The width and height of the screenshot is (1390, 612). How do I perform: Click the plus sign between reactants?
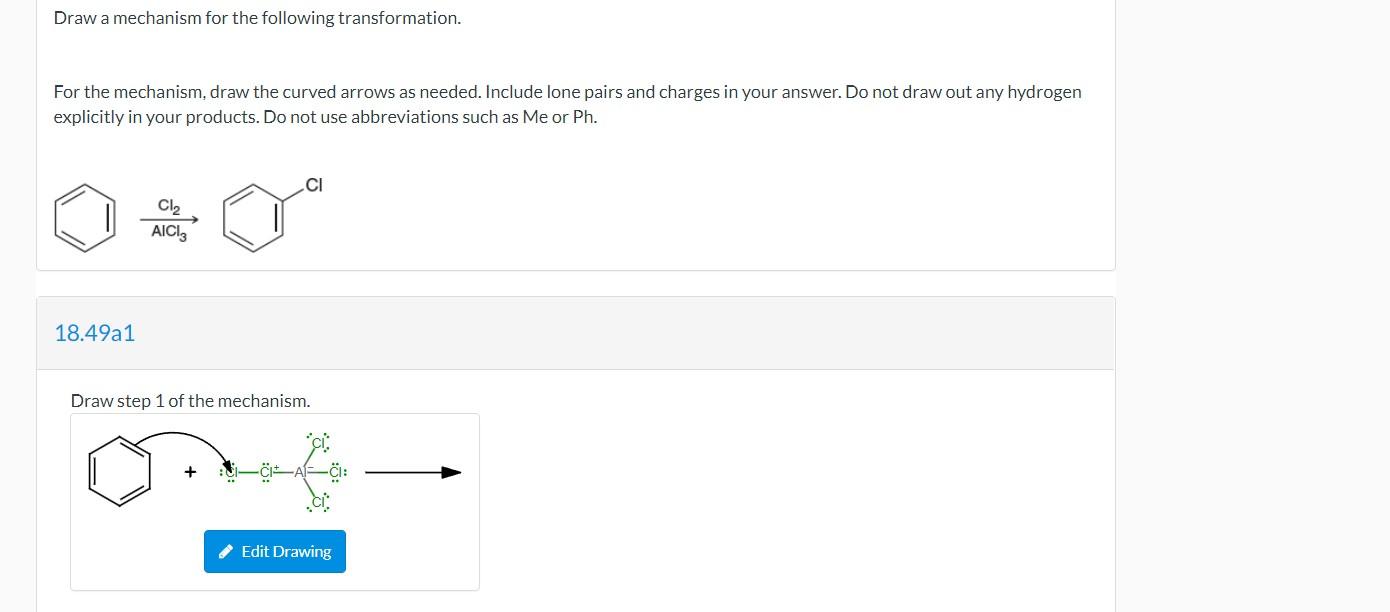(189, 471)
